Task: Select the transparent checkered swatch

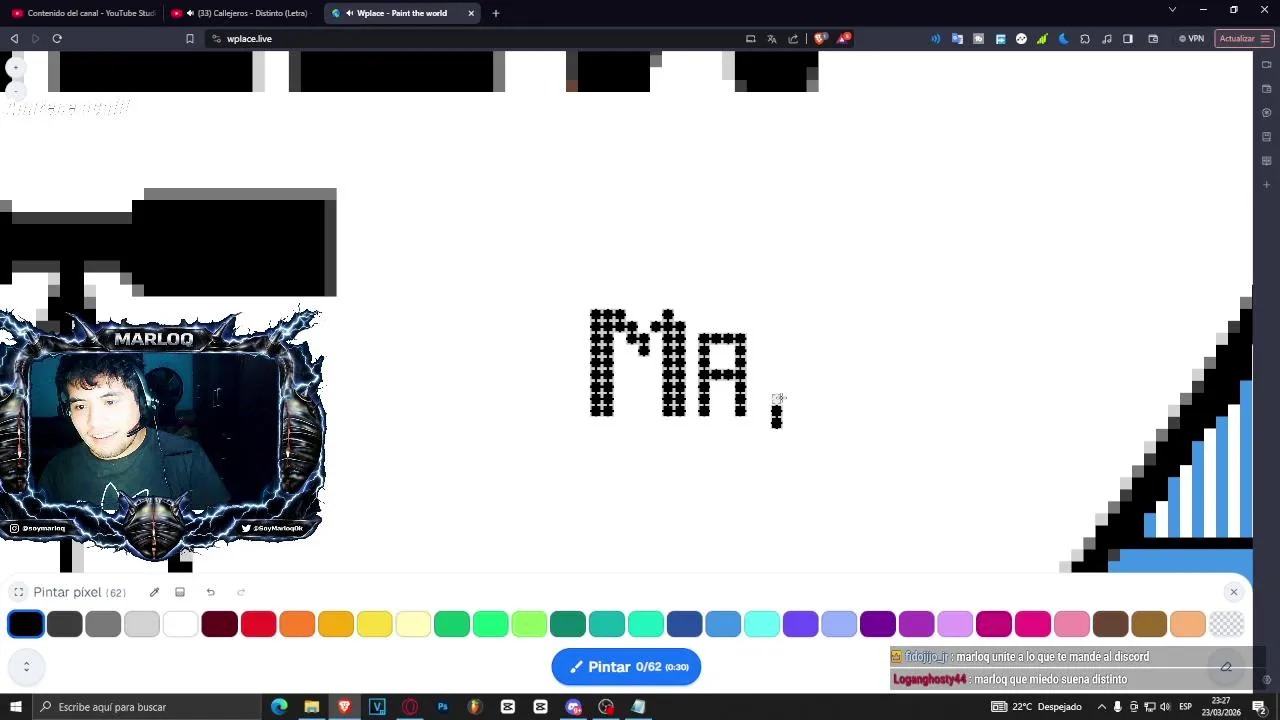Action: tap(1226, 624)
